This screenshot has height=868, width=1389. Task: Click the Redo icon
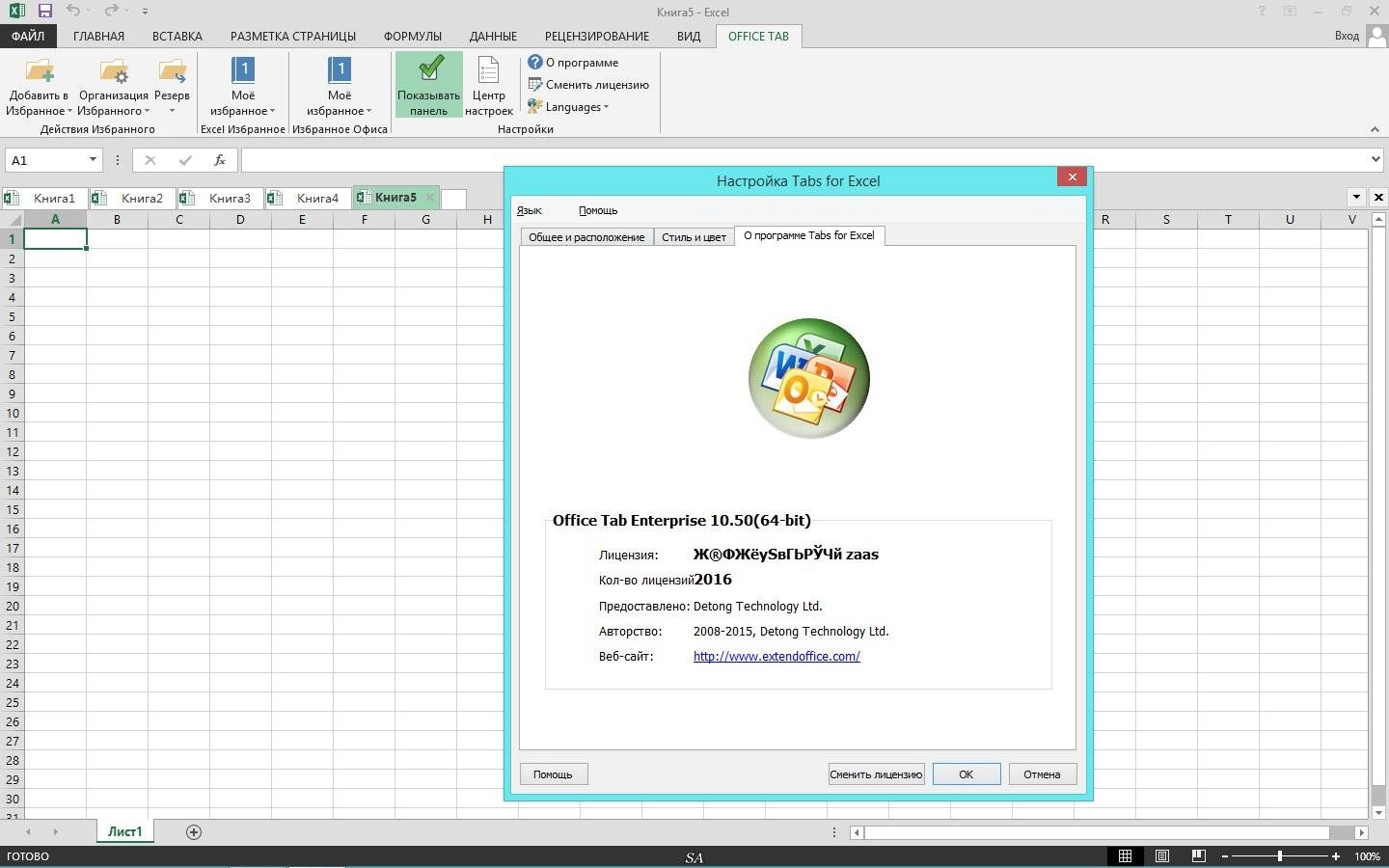click(111, 11)
